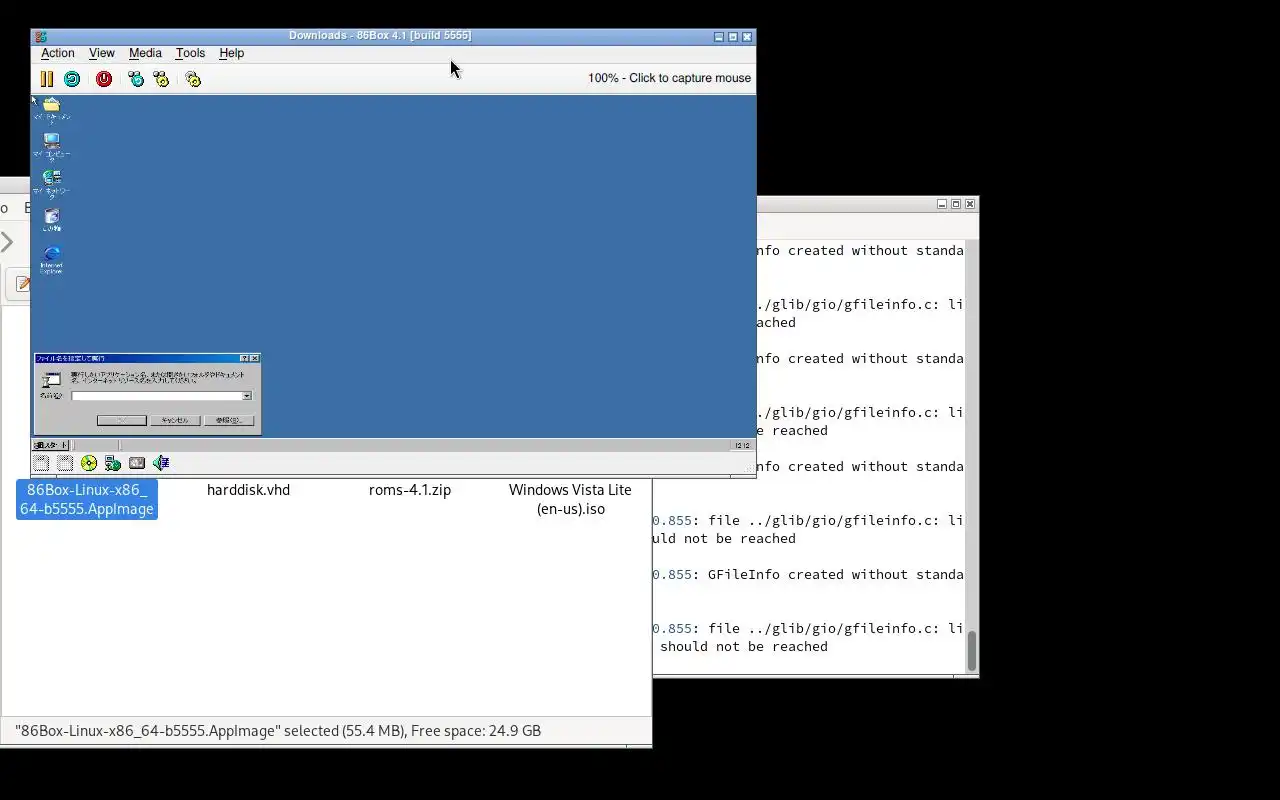Open the Media menu

coord(145,53)
